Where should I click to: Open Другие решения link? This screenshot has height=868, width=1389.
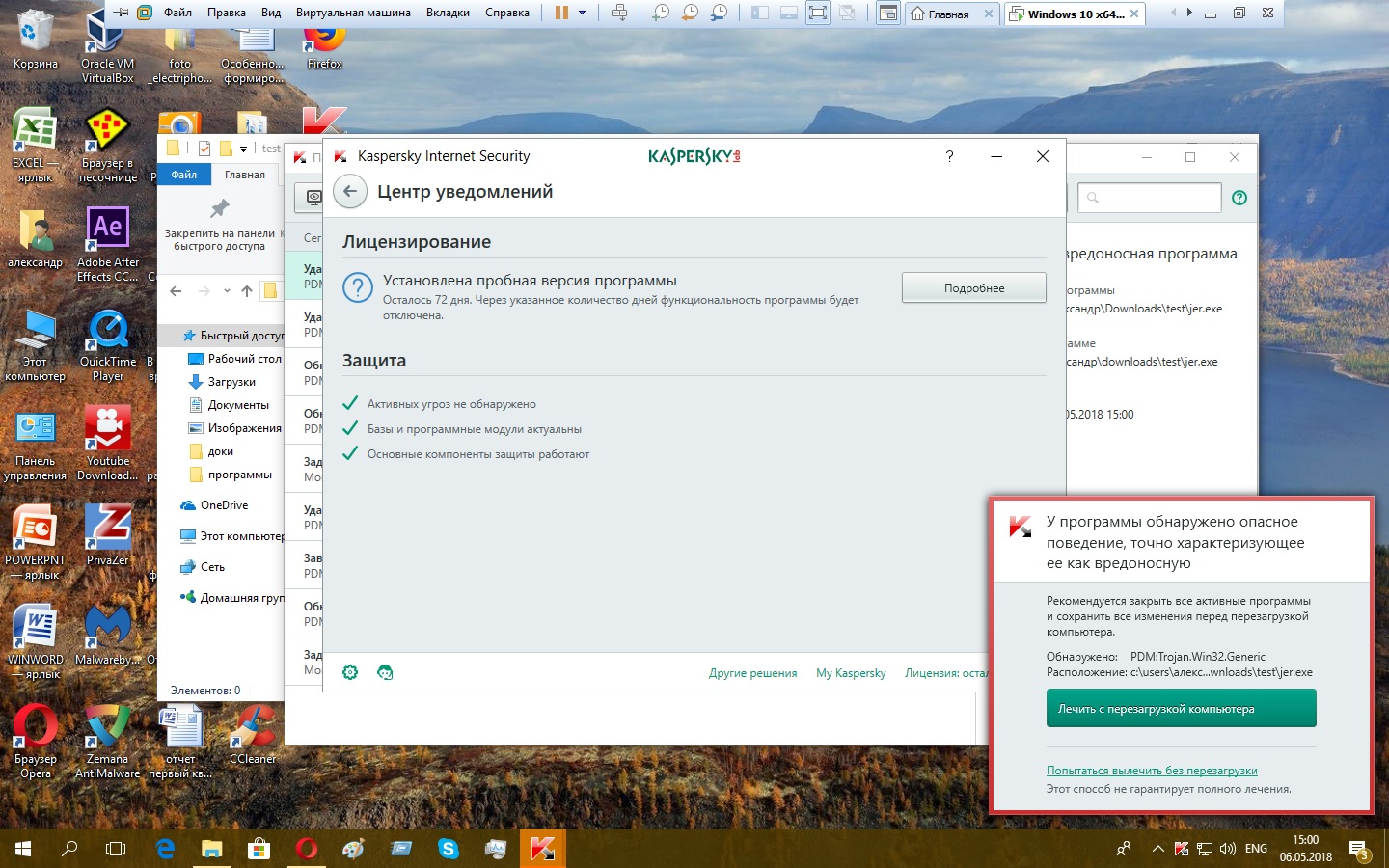coord(752,673)
